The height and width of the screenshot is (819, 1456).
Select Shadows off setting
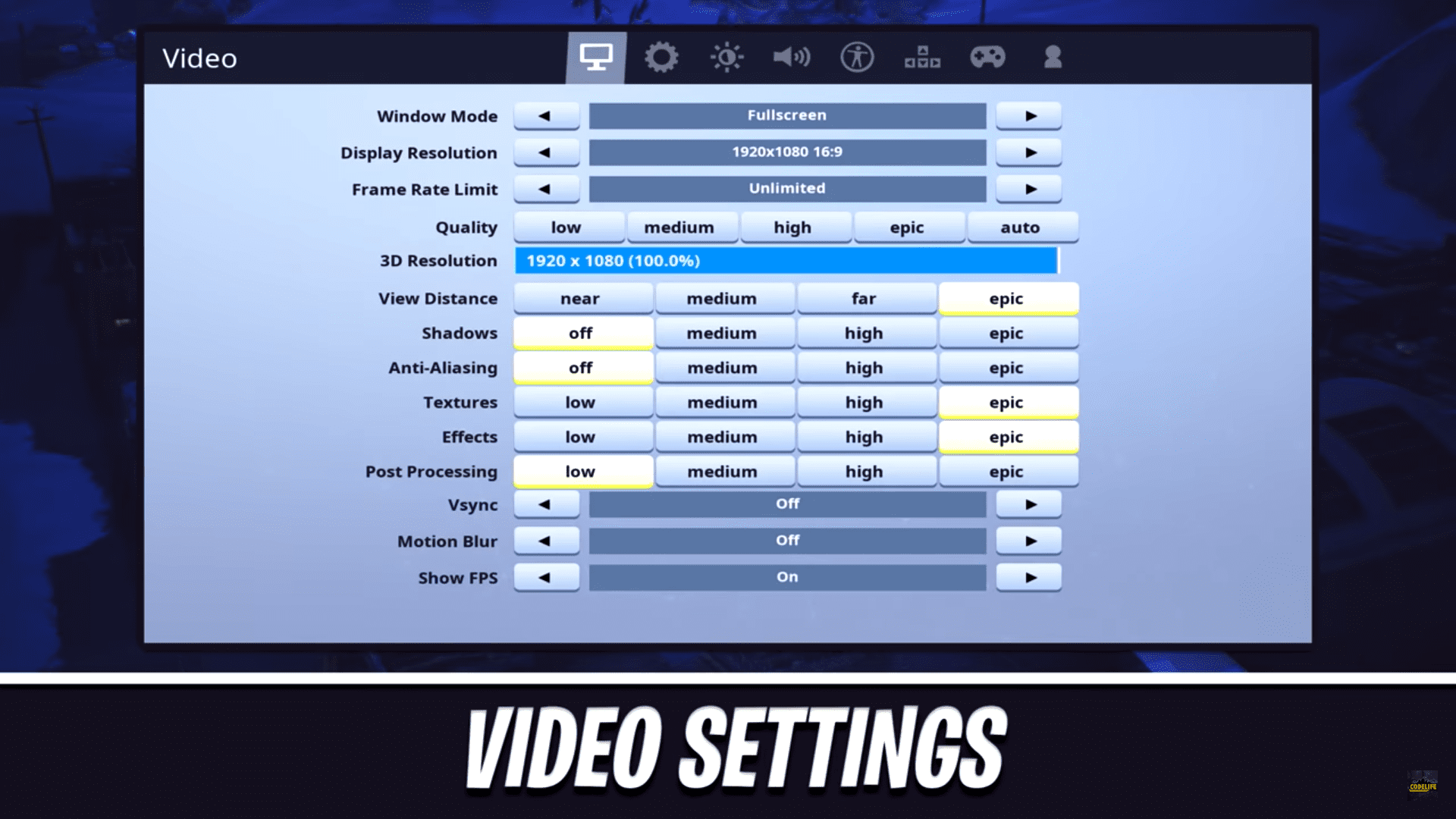coord(581,332)
